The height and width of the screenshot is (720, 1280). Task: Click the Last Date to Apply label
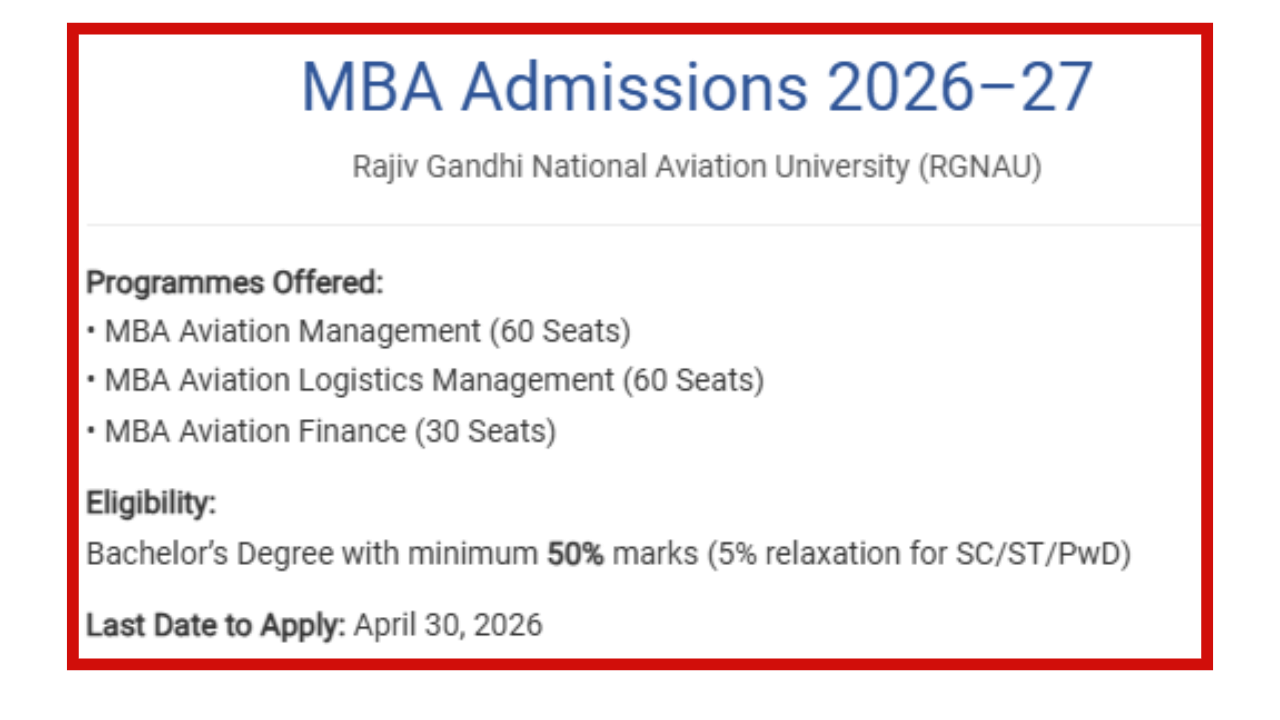(216, 626)
